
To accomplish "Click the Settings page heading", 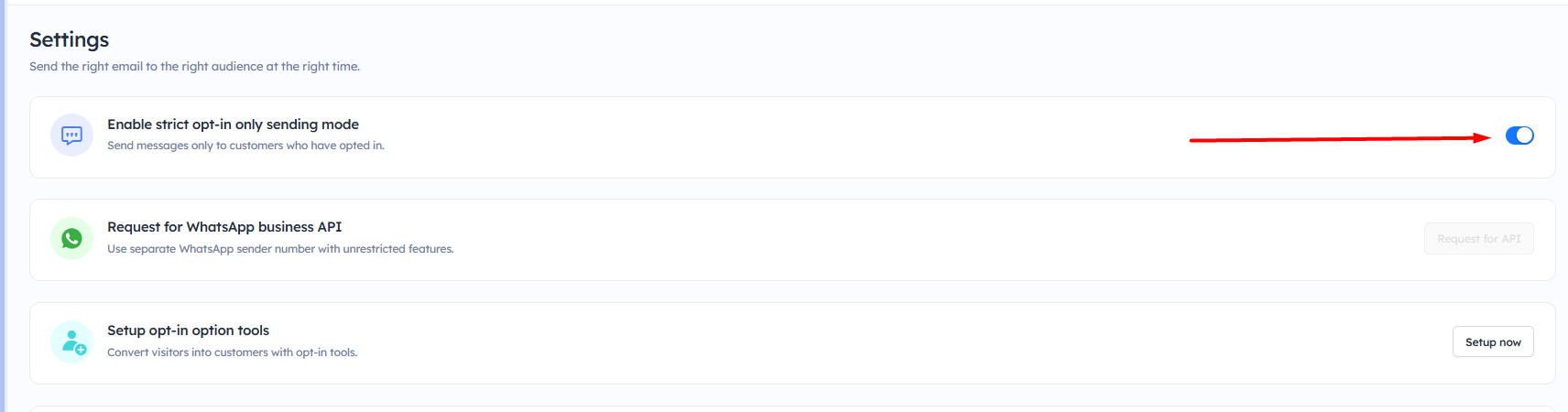I will tap(69, 39).
